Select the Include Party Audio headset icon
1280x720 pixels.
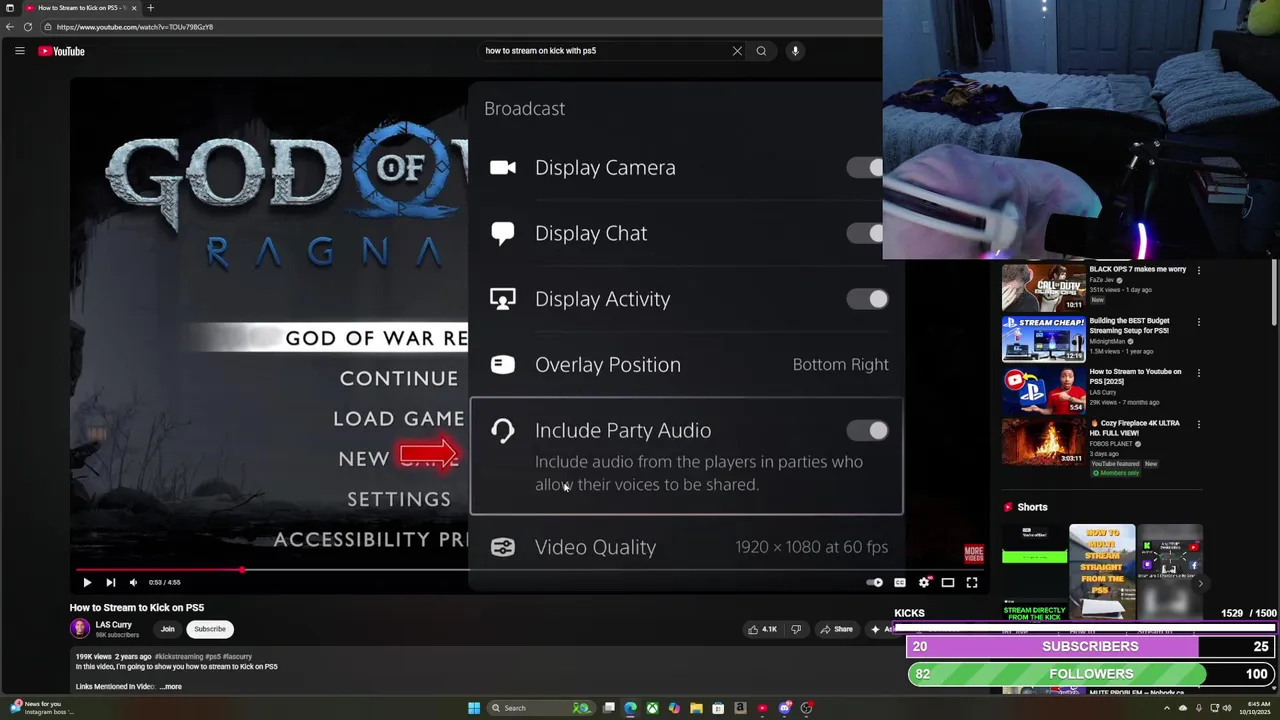pyautogui.click(x=503, y=430)
